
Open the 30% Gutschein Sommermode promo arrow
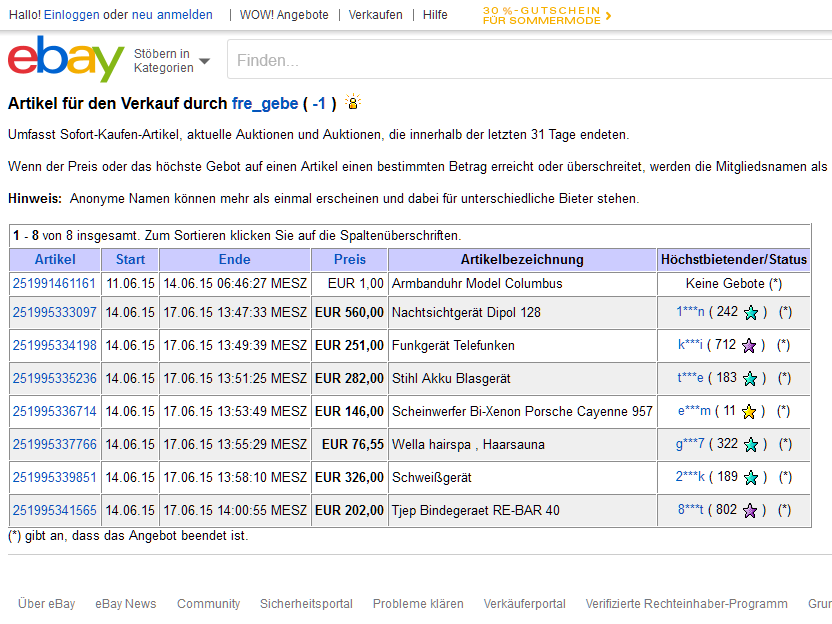click(608, 15)
